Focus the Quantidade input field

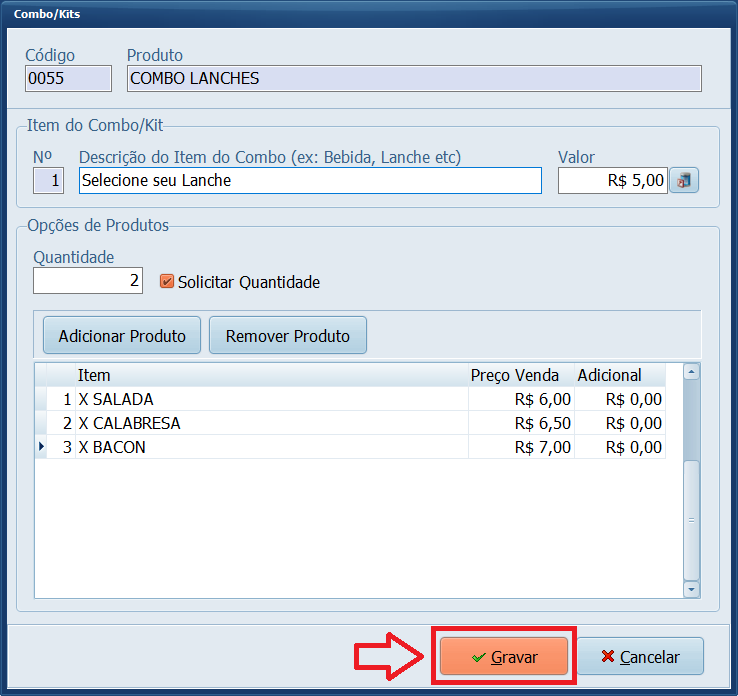[88, 280]
